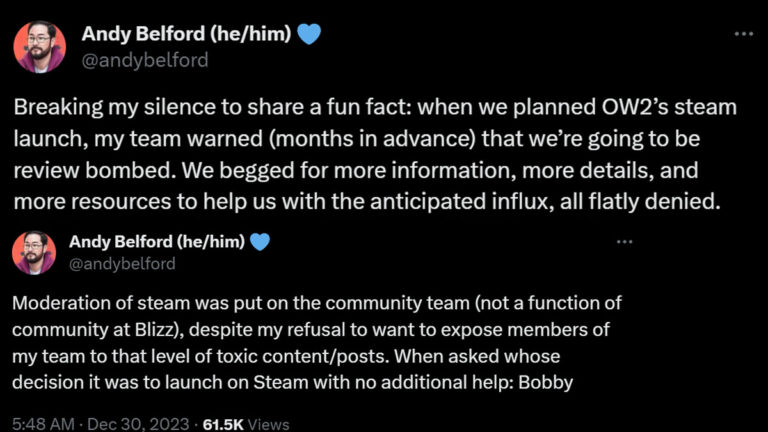Click the '61.5K' view count number

223,423
